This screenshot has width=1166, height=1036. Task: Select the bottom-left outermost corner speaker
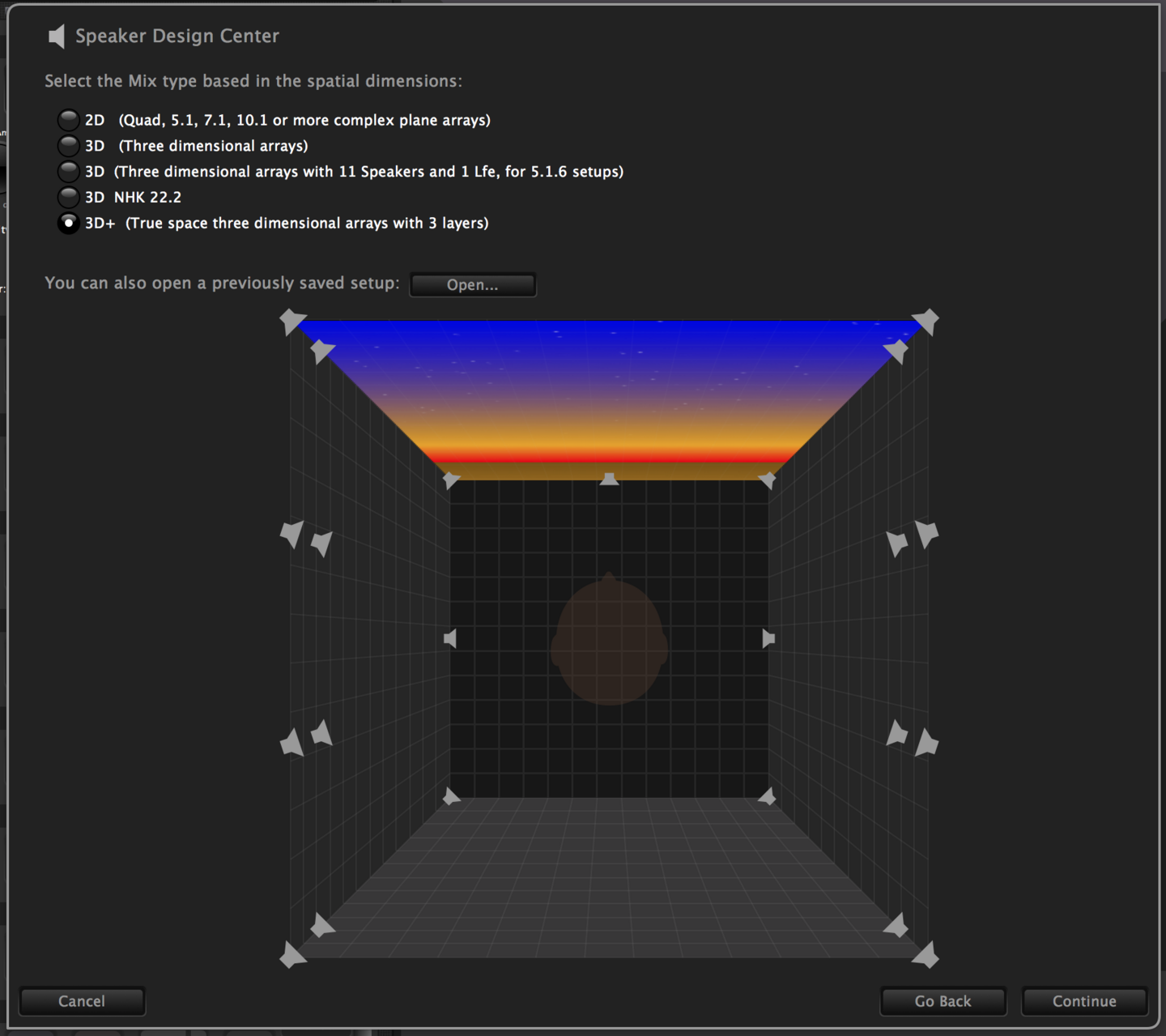coord(291,956)
